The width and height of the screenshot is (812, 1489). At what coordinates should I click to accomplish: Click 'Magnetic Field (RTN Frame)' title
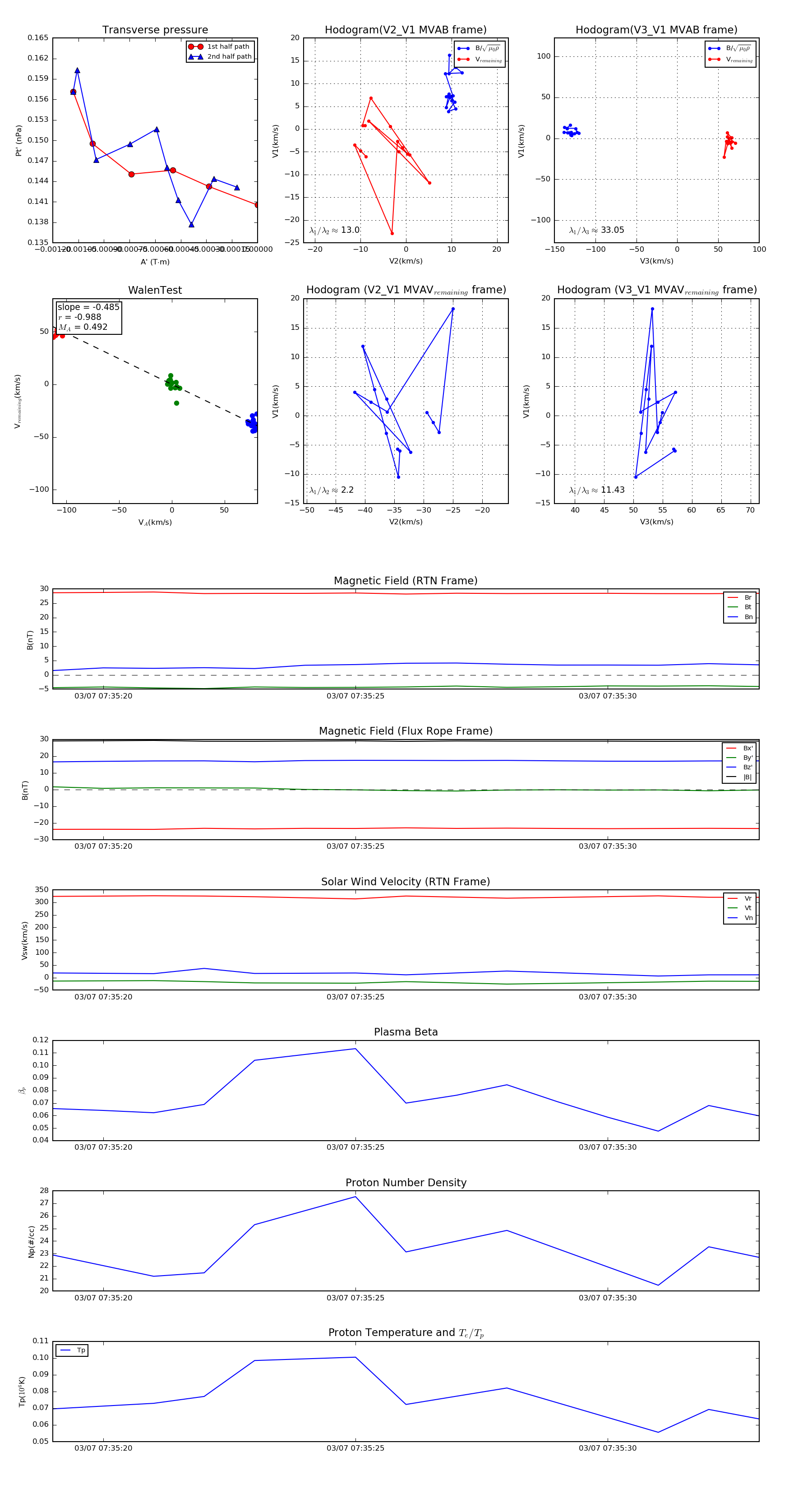(x=406, y=581)
